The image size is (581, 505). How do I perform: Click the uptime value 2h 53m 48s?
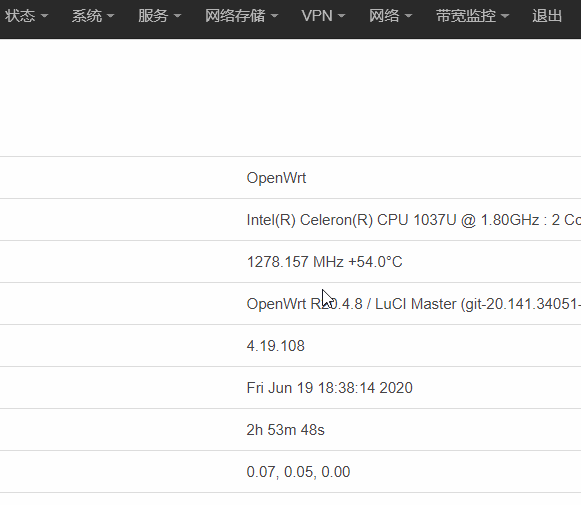click(x=285, y=430)
